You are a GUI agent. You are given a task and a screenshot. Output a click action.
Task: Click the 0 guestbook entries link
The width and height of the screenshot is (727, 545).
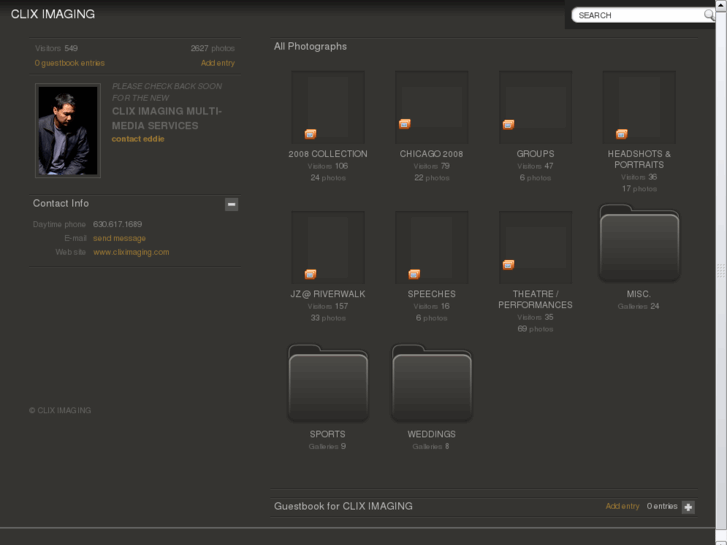coord(70,63)
